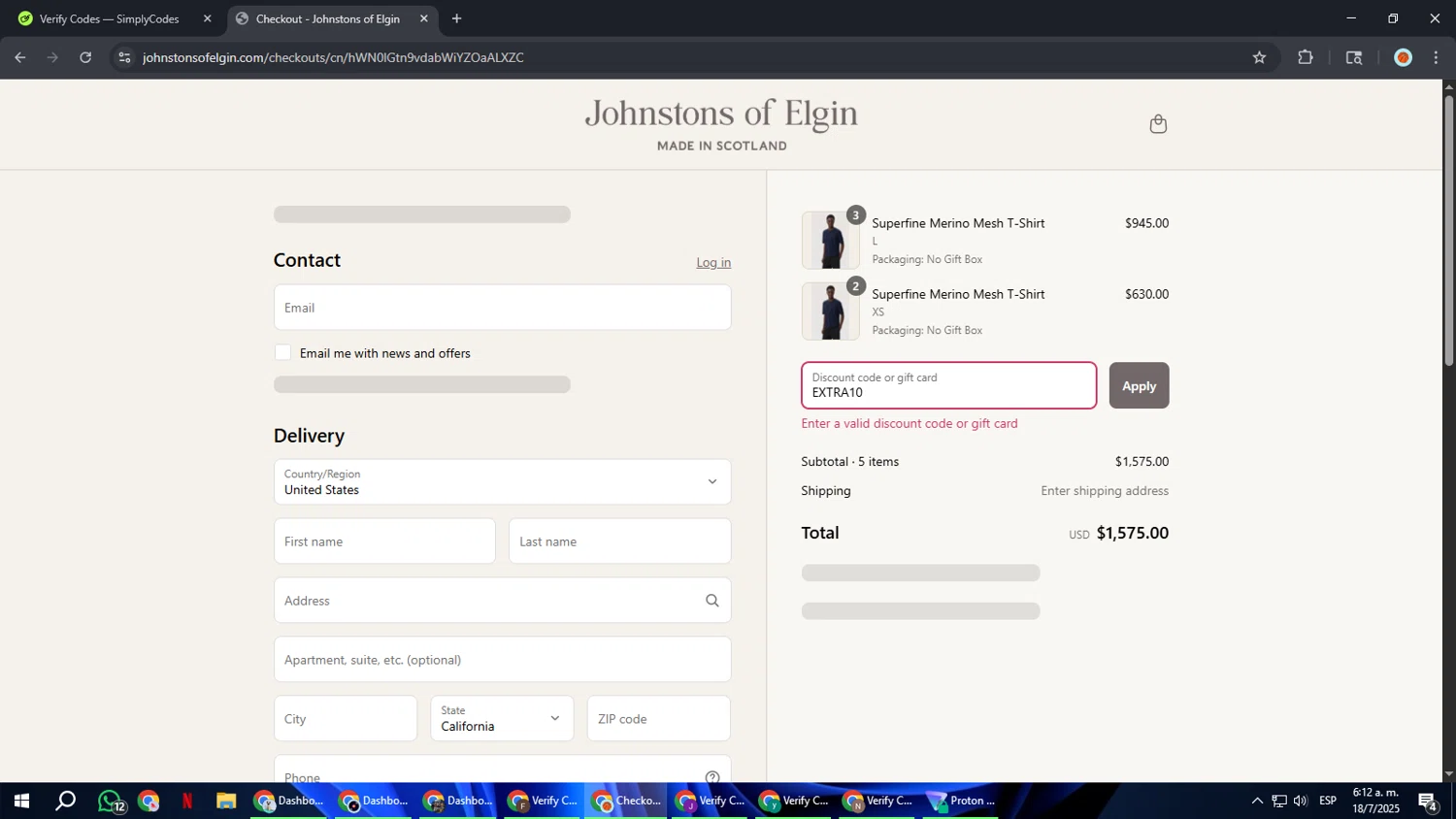Toggle Email me with news and offers
The width and height of the screenshot is (1456, 819).
[x=282, y=352]
